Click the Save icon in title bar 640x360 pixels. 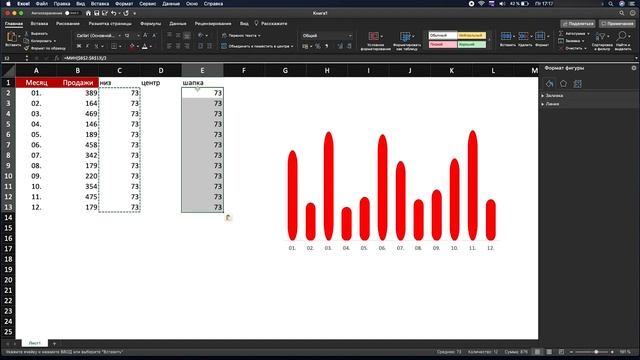tap(97, 13)
